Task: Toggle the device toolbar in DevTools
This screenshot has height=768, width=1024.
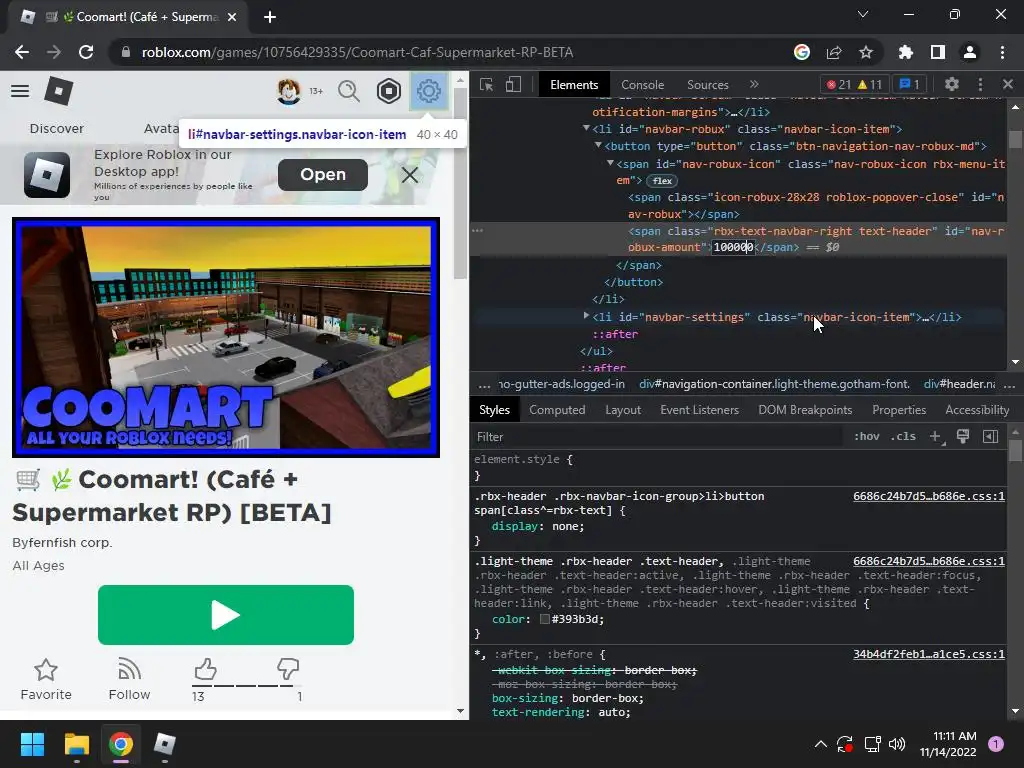Action: pyautogui.click(x=513, y=84)
